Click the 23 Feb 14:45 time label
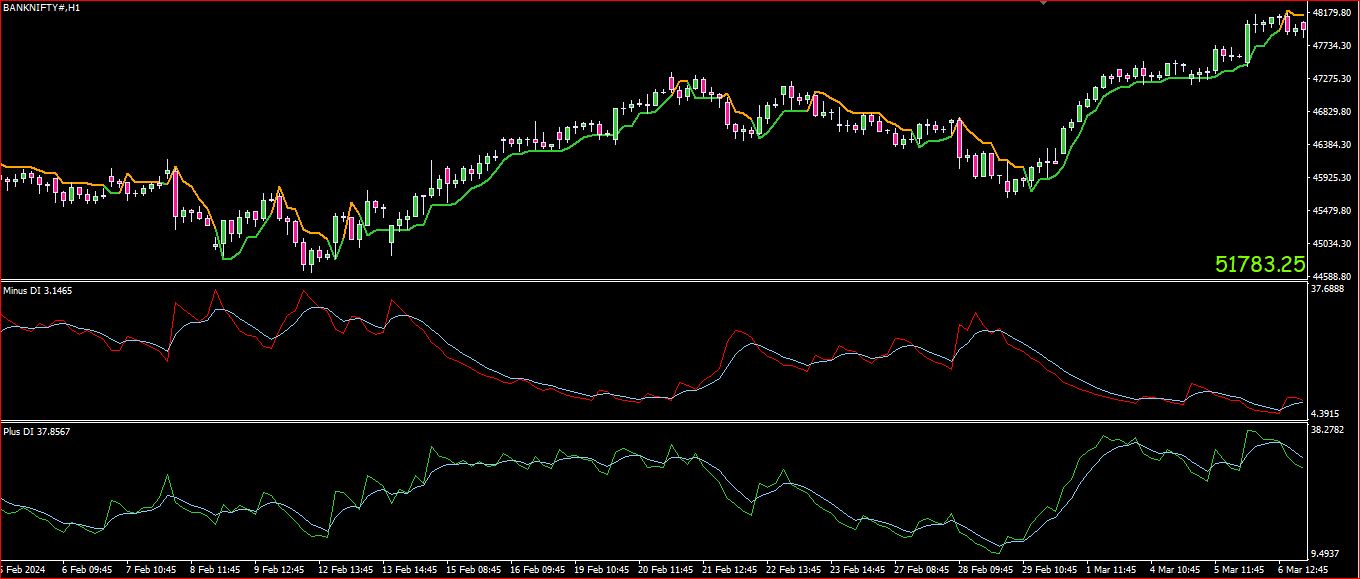 point(858,571)
